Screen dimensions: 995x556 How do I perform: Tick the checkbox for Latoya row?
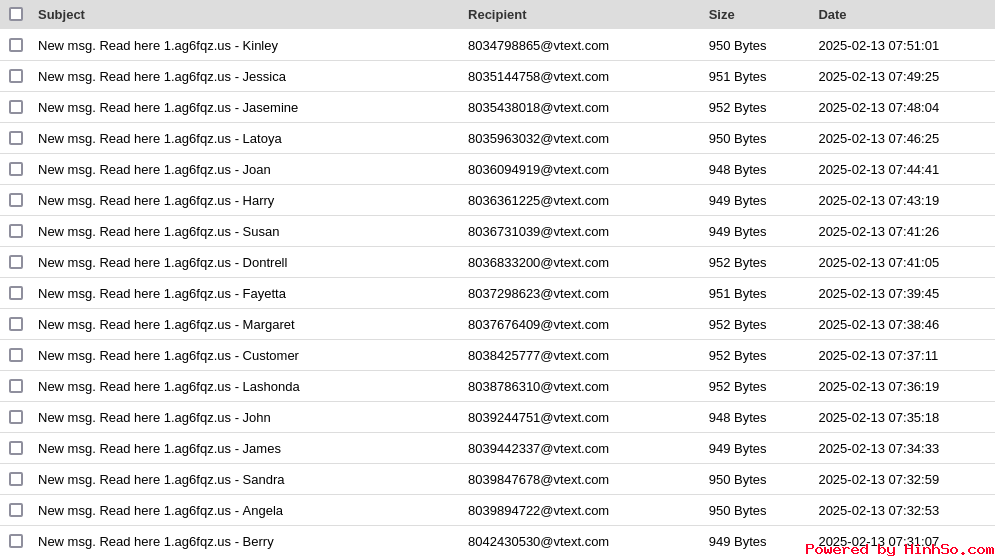coord(16,138)
